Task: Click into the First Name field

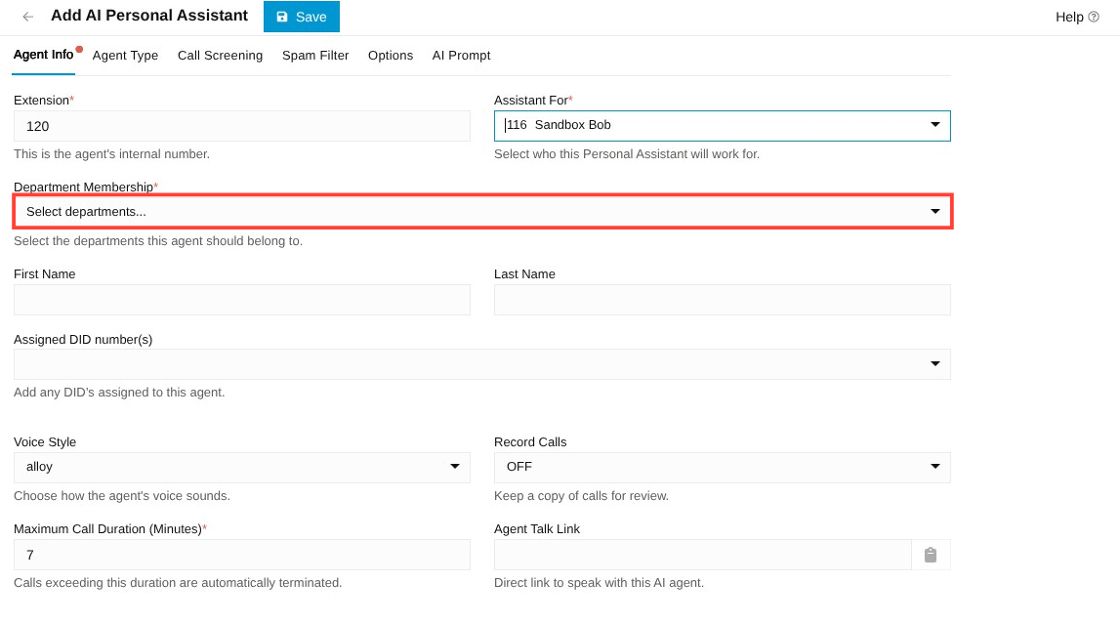Action: pyautogui.click(x=241, y=300)
